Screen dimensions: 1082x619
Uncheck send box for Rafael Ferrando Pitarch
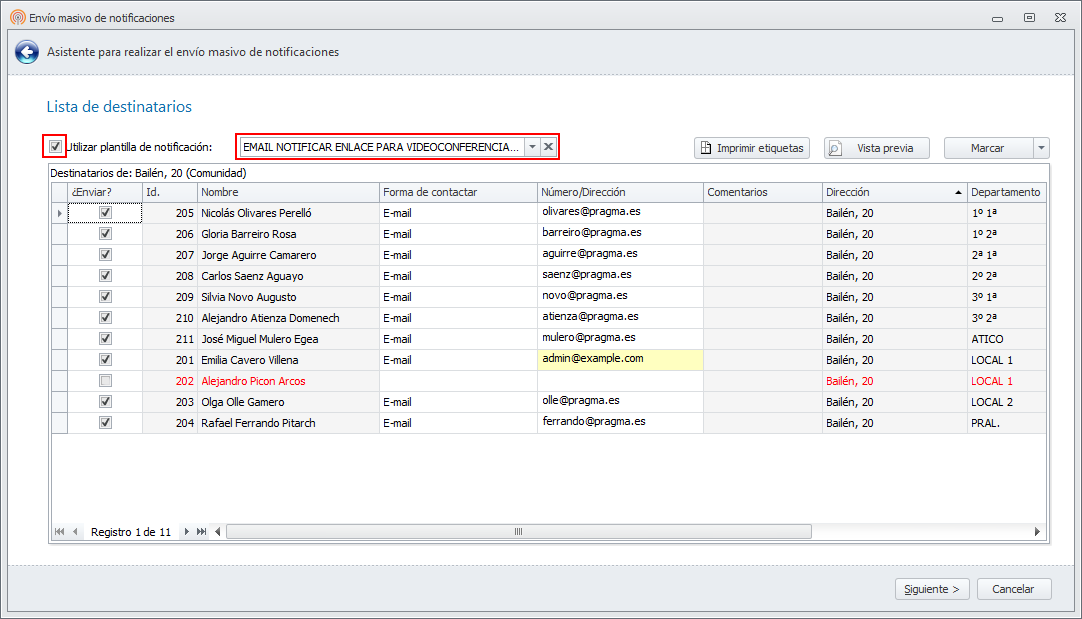coord(105,422)
